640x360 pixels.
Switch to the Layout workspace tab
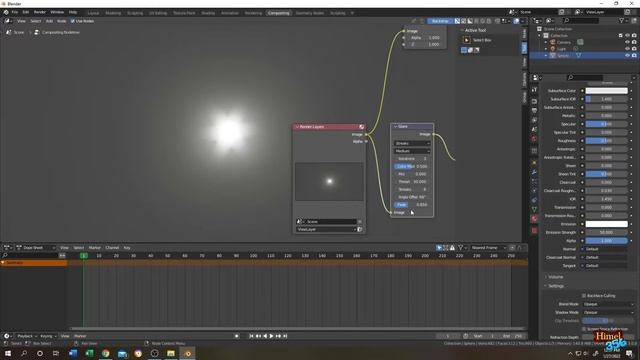(93, 13)
